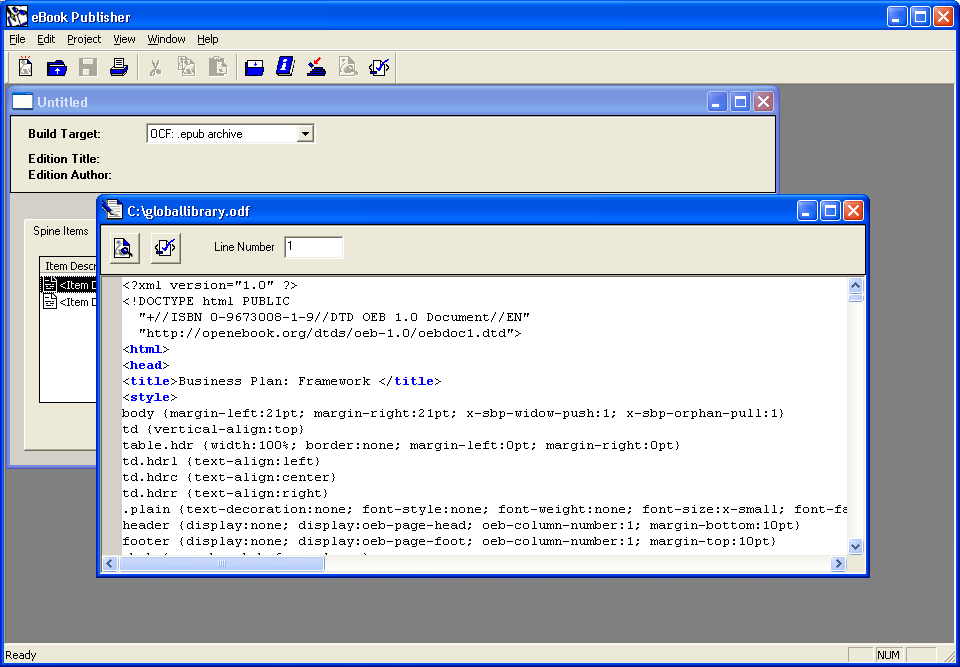Click the validate checkmark button in editor window
This screenshot has width=960, height=667.
(165, 247)
